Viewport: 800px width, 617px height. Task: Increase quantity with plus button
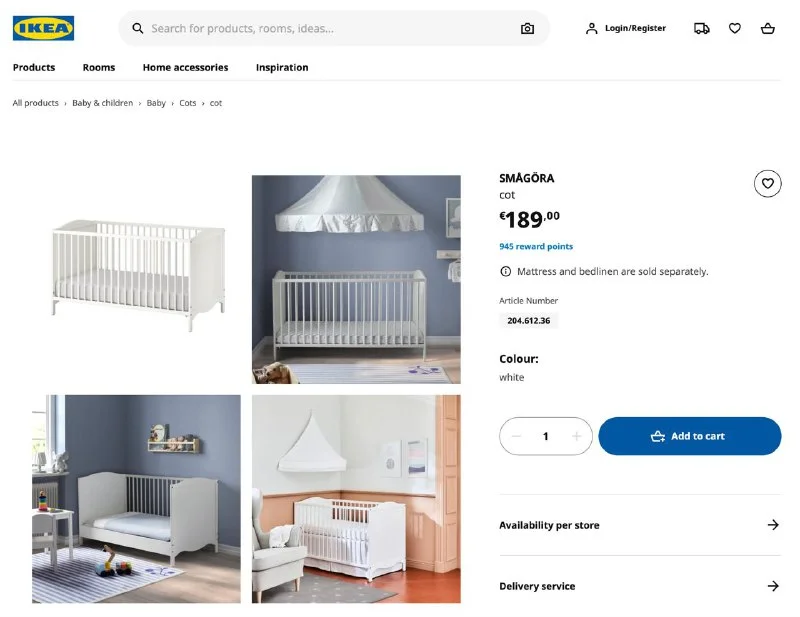pos(576,436)
